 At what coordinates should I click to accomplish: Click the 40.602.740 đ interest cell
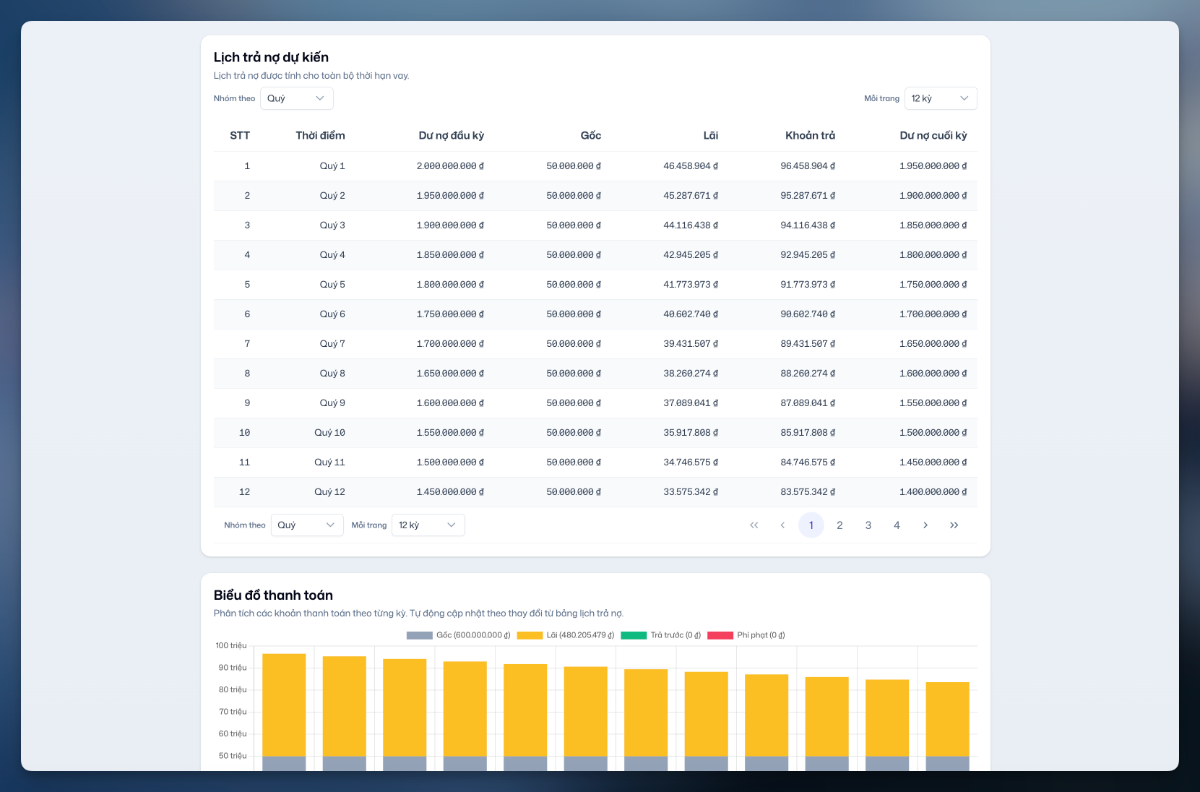pos(691,314)
